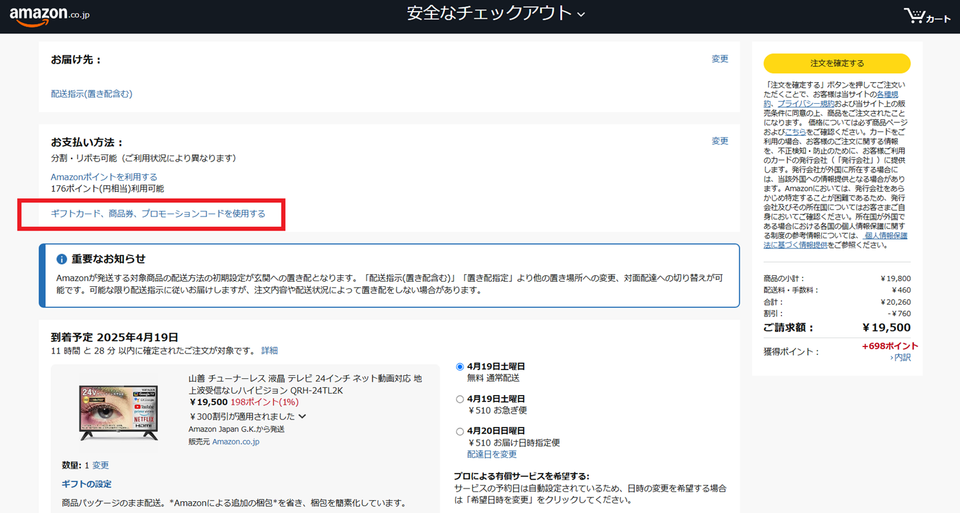Click the Amazon.co.jp logo
960x513 pixels.
click(50, 14)
